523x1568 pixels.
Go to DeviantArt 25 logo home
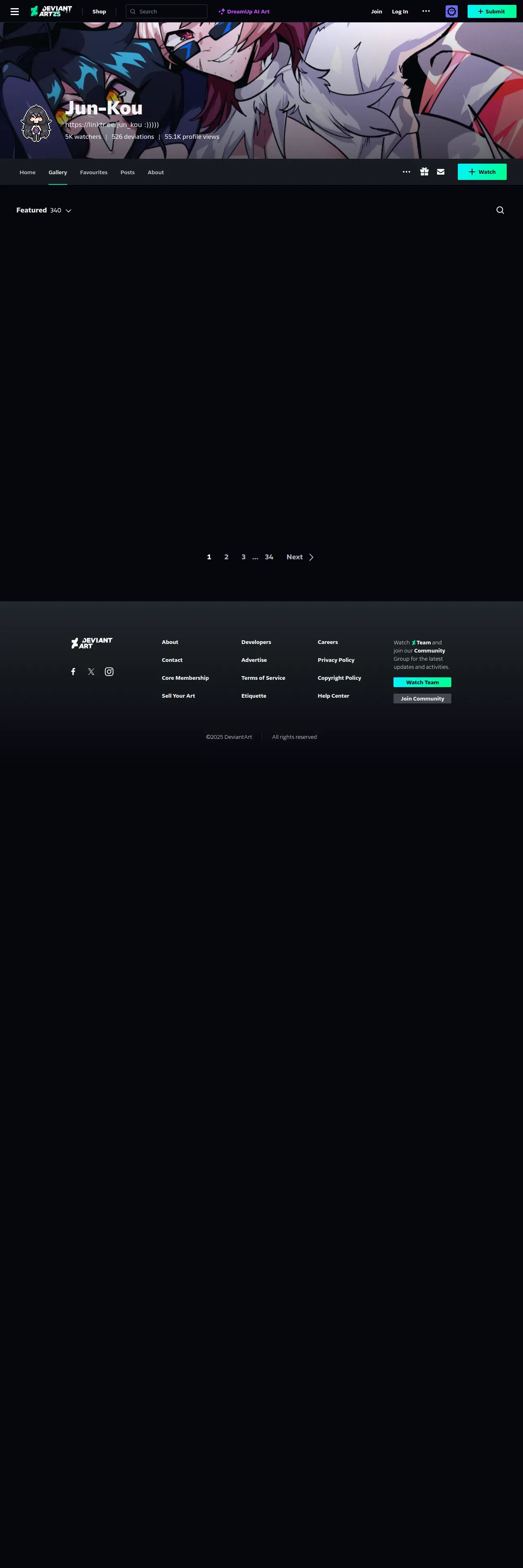[x=51, y=11]
